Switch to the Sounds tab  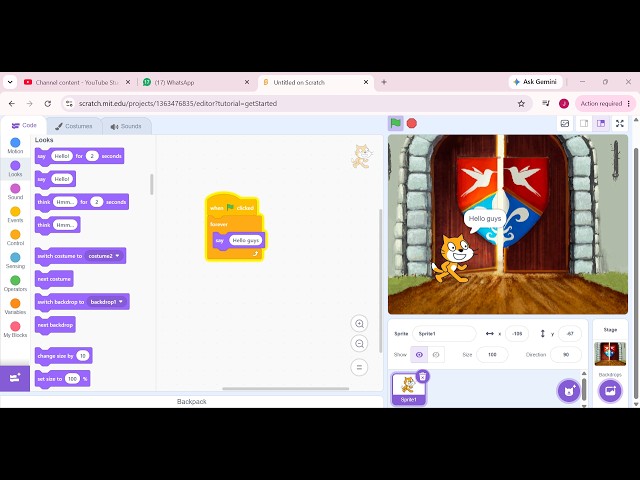click(126, 126)
